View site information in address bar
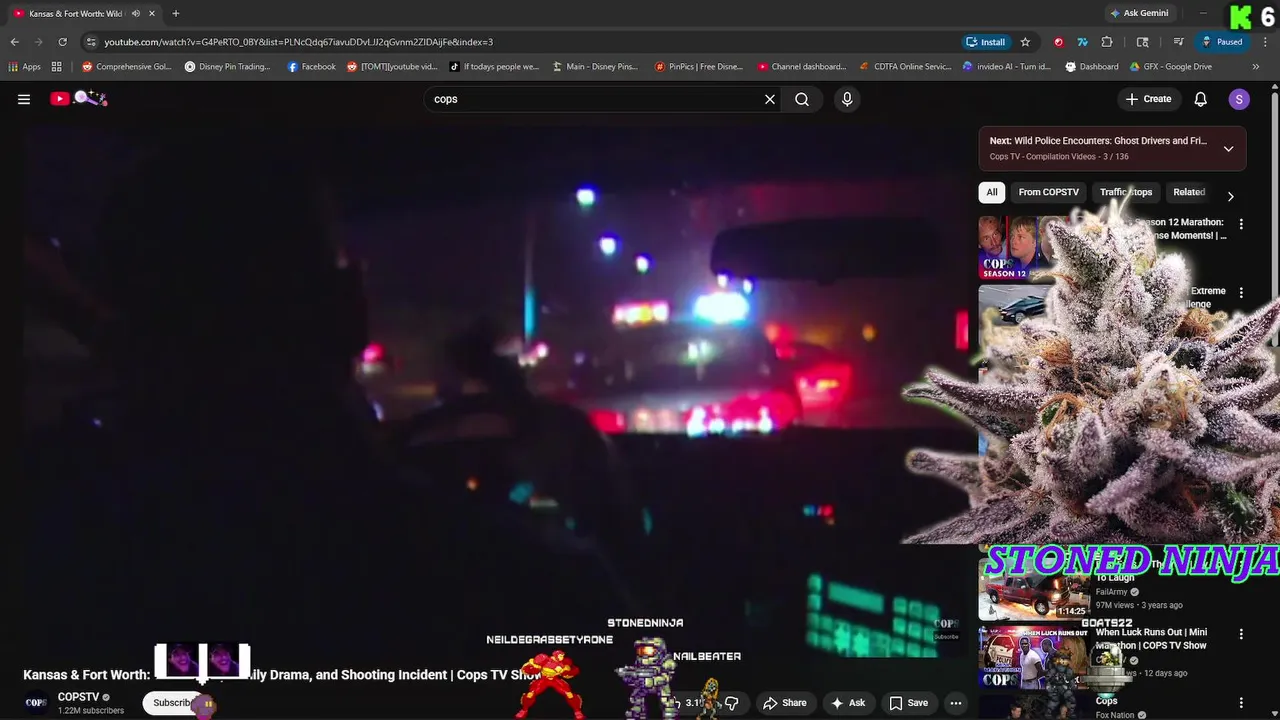The height and width of the screenshot is (720, 1280). click(91, 42)
